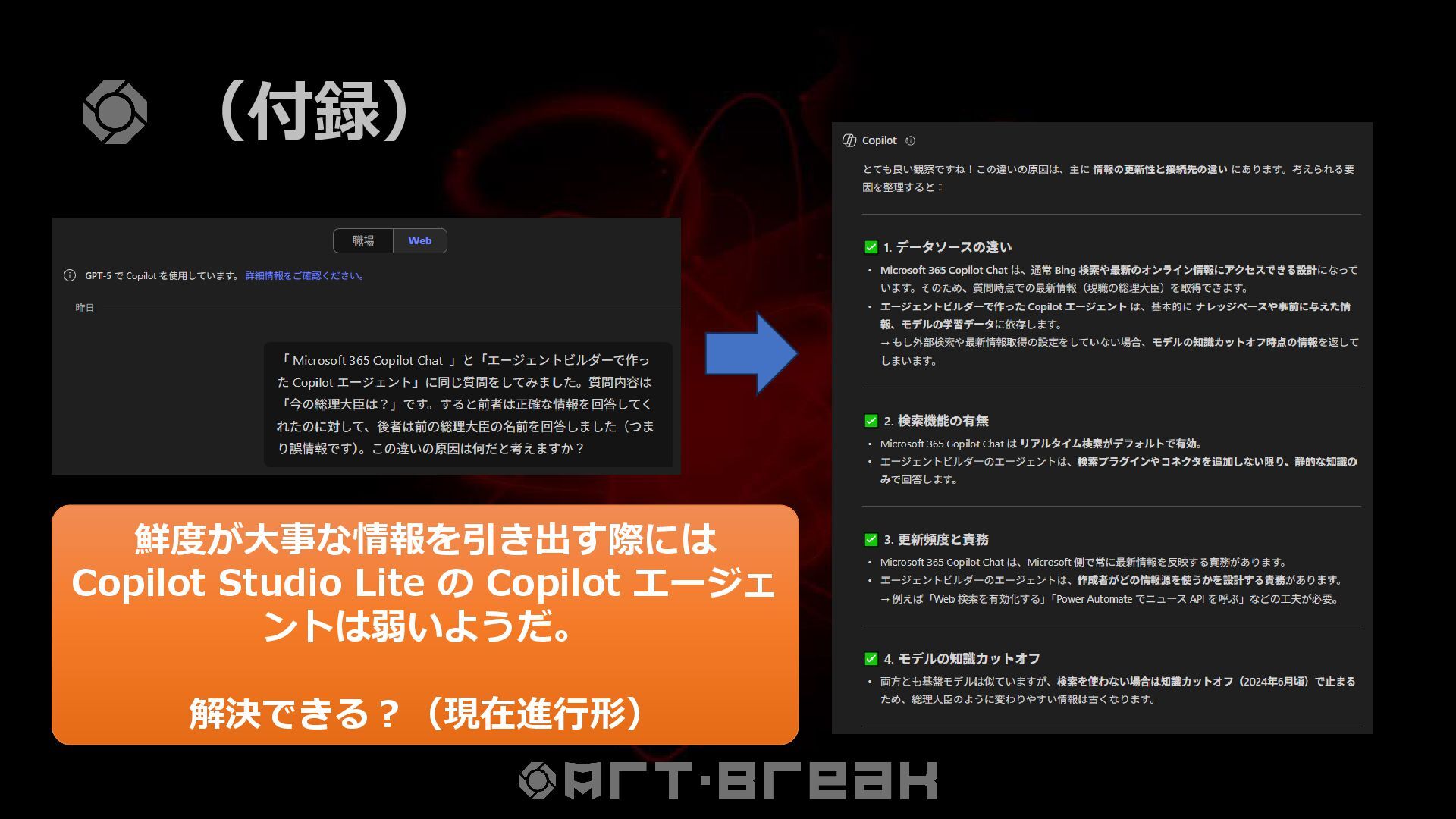Click the 1. データソースの違い heading

947,247
